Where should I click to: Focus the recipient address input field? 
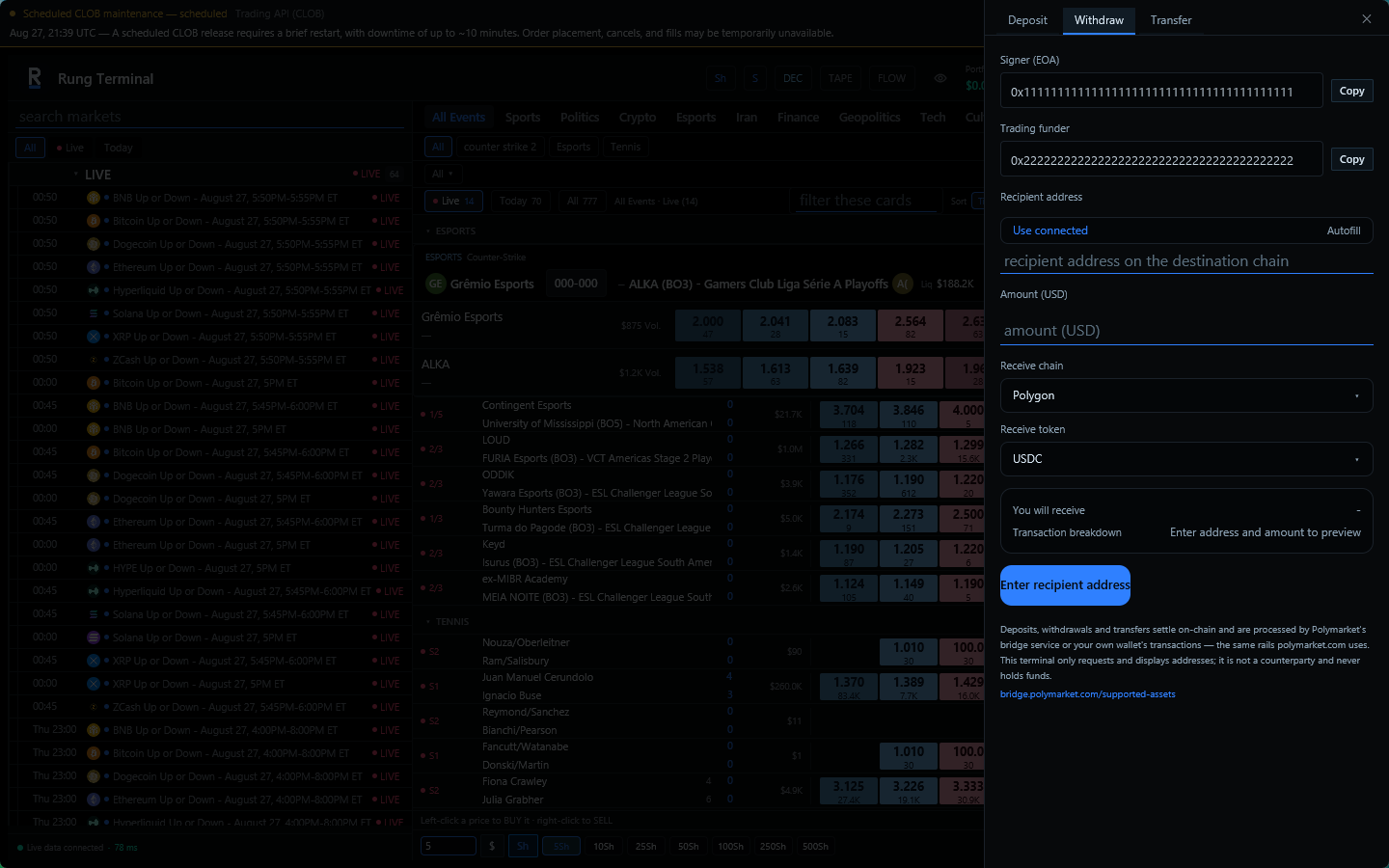[1186, 261]
